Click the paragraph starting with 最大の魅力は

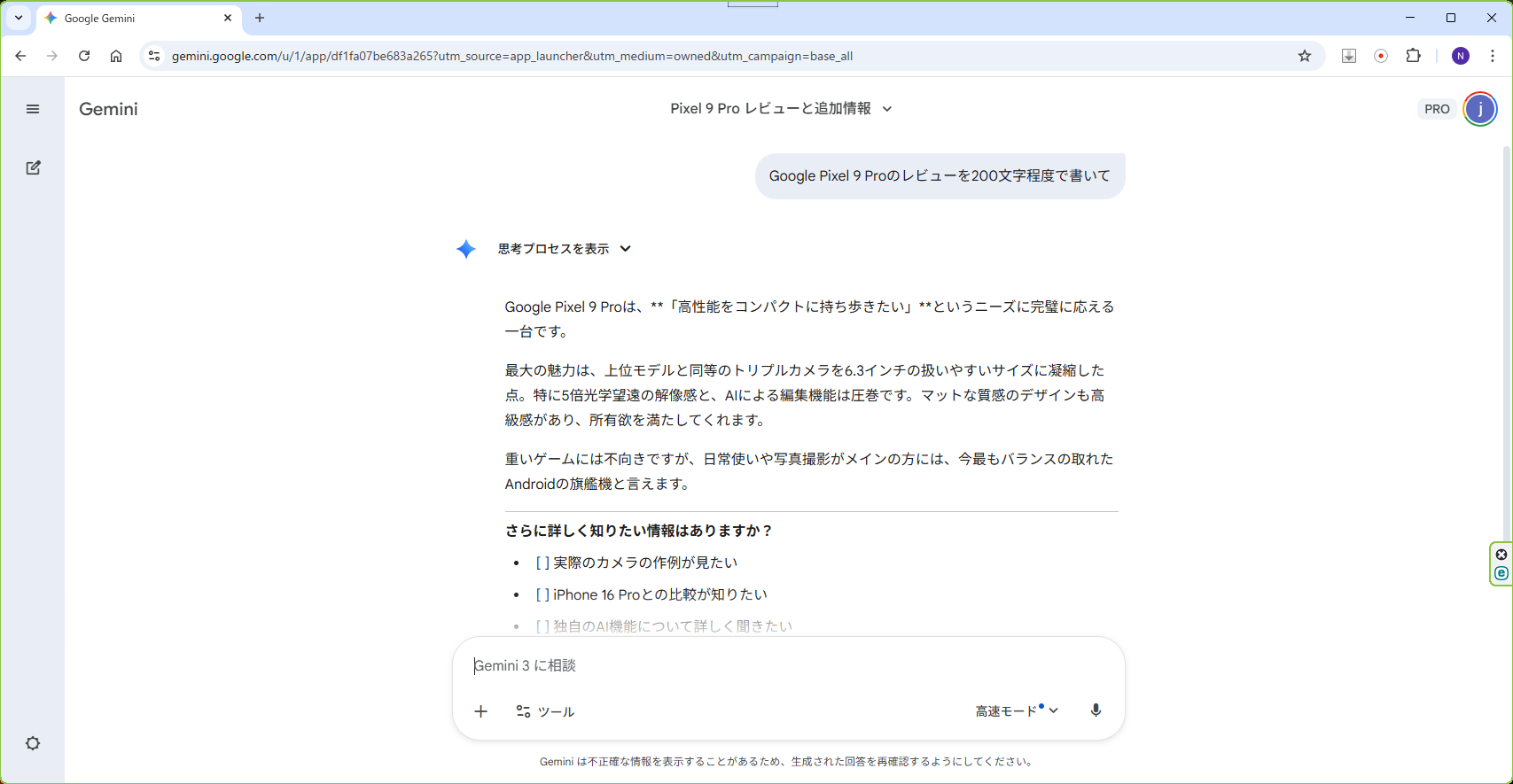[x=805, y=395]
